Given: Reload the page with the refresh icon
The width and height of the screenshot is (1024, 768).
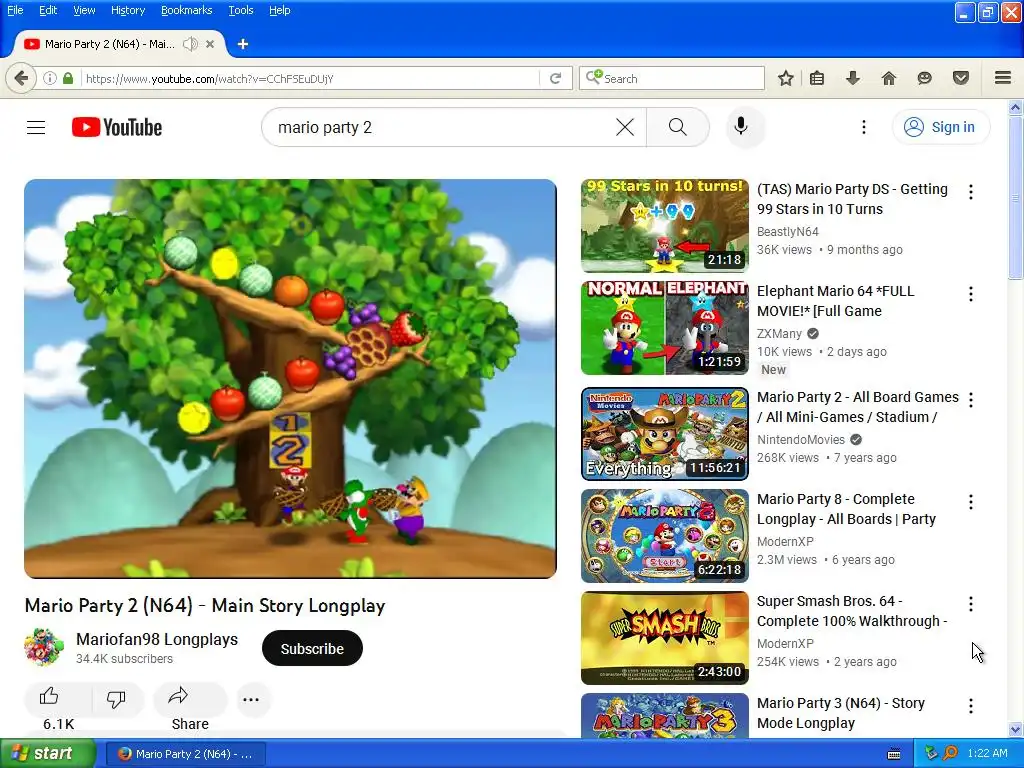Looking at the screenshot, I should point(556,78).
